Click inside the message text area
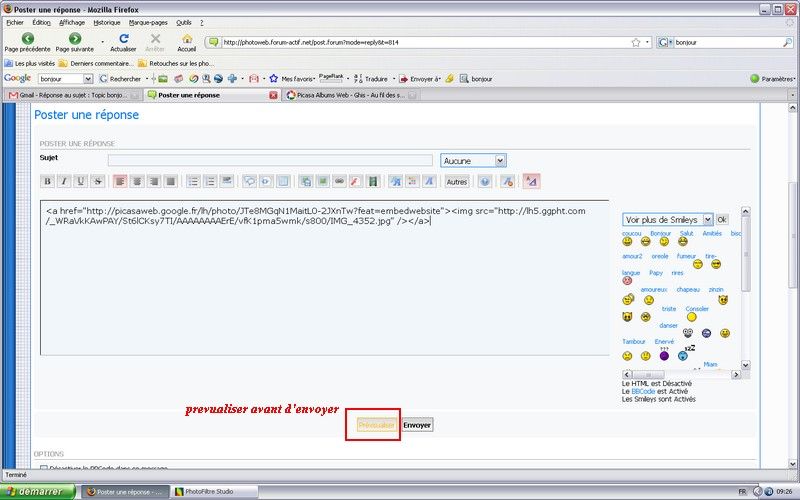 point(324,278)
